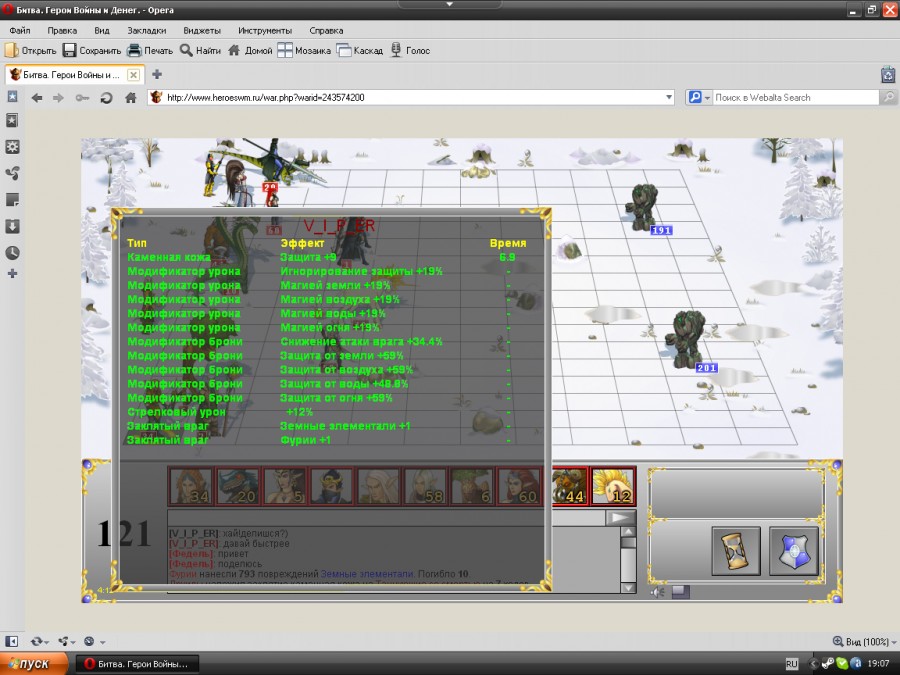
Task: Select turn-queue unit portrait numbered 58
Action: [x=425, y=486]
